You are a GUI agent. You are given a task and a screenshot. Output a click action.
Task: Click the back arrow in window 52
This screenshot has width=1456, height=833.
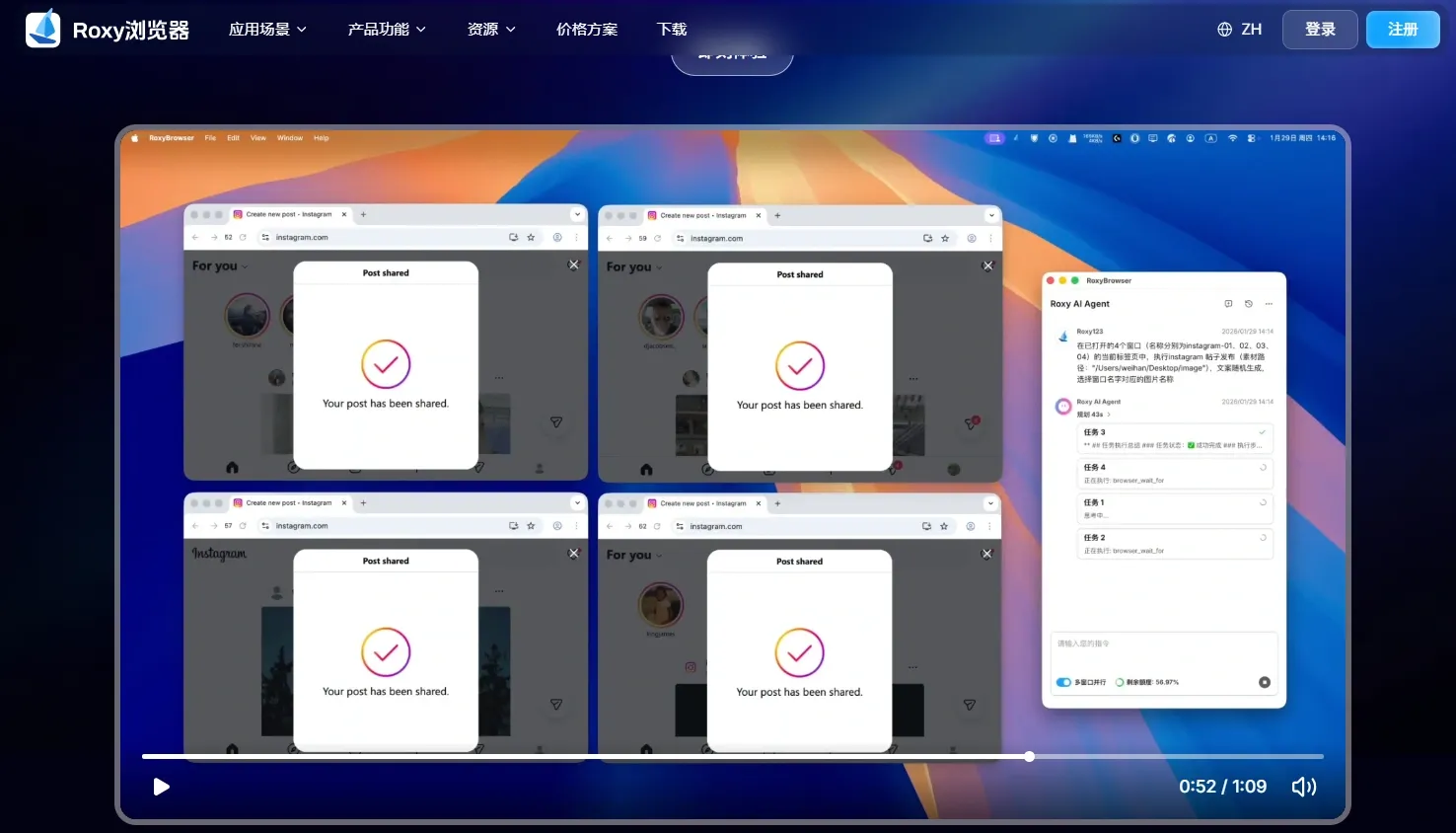195,237
